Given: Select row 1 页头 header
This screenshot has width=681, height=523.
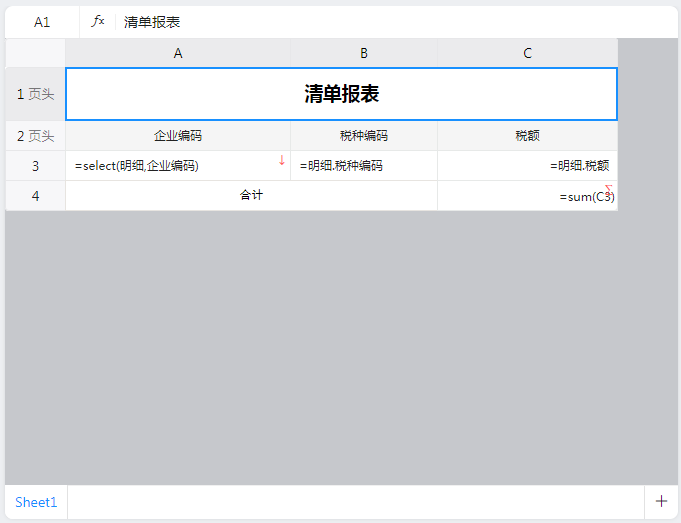Looking at the screenshot, I should (x=35, y=94).
